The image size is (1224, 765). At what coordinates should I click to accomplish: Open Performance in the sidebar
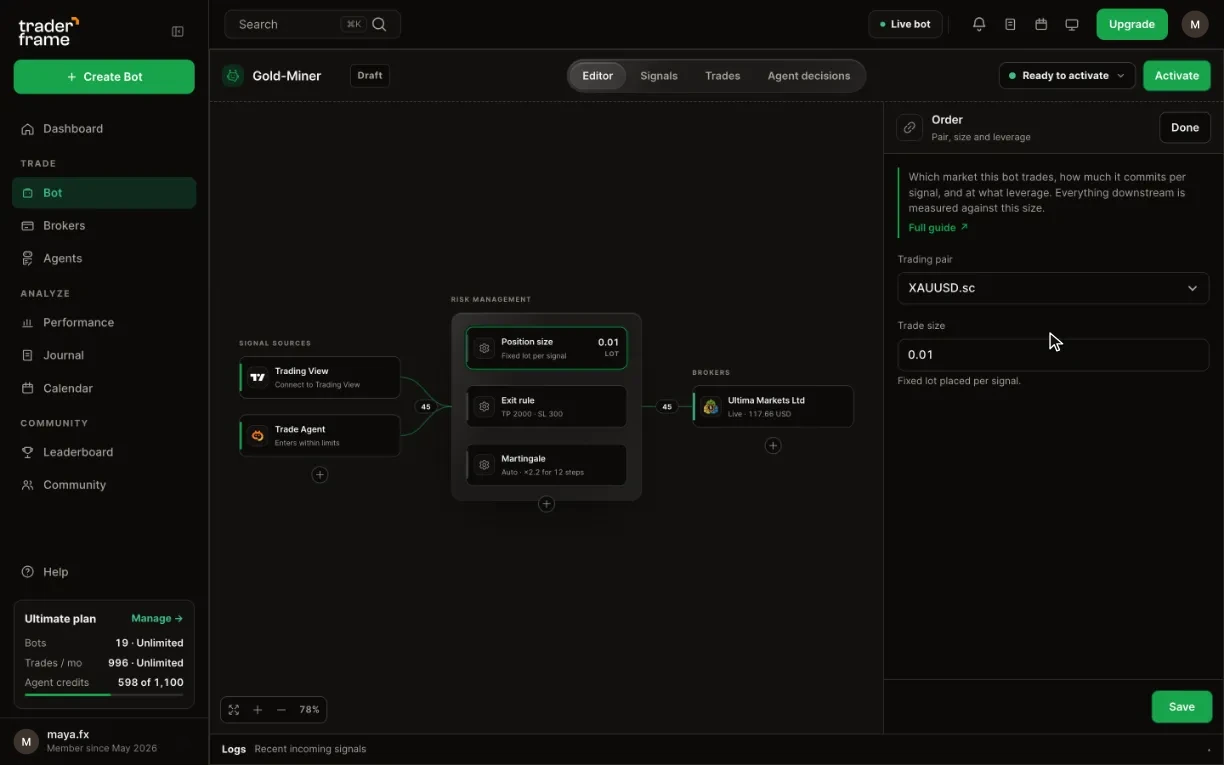point(104,322)
